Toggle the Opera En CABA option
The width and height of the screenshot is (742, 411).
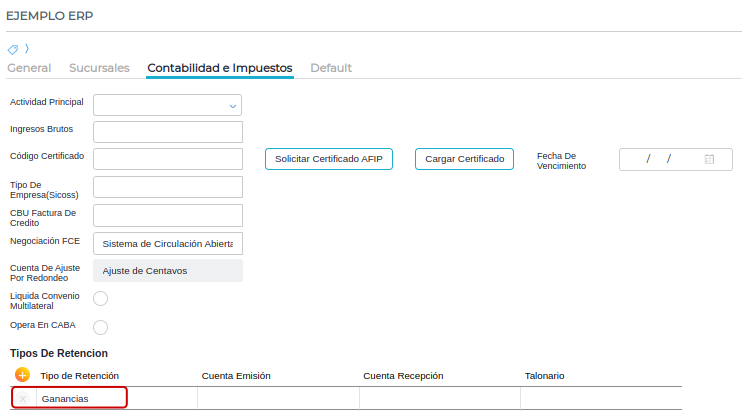(100, 327)
